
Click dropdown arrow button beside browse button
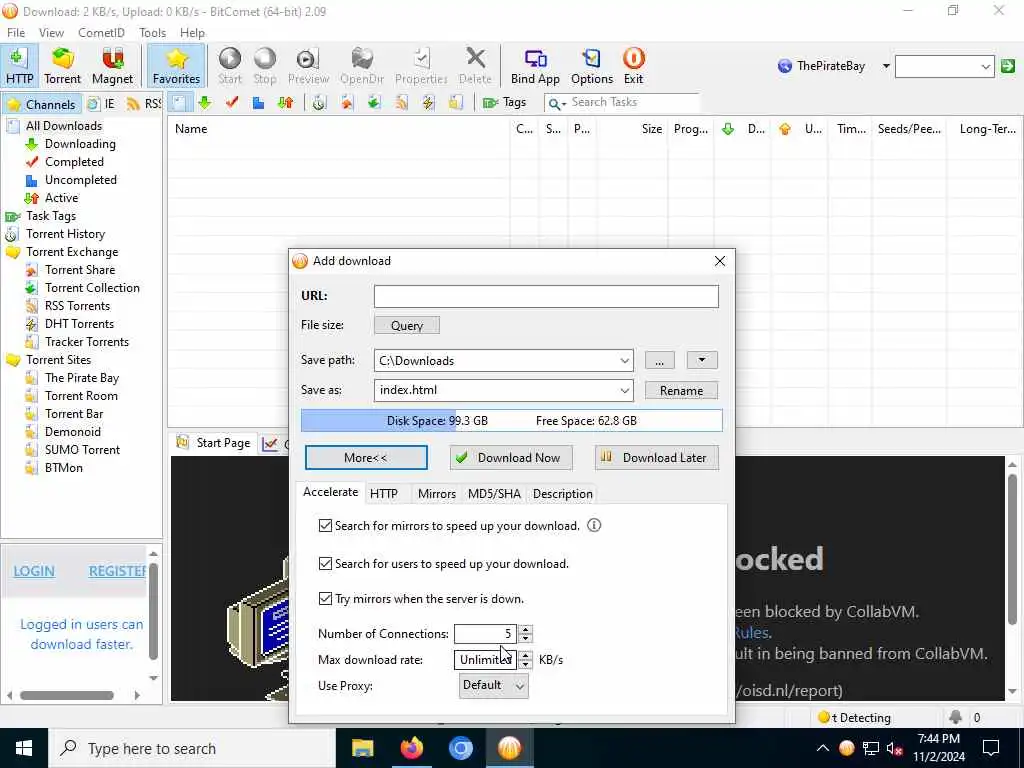[x=702, y=360]
